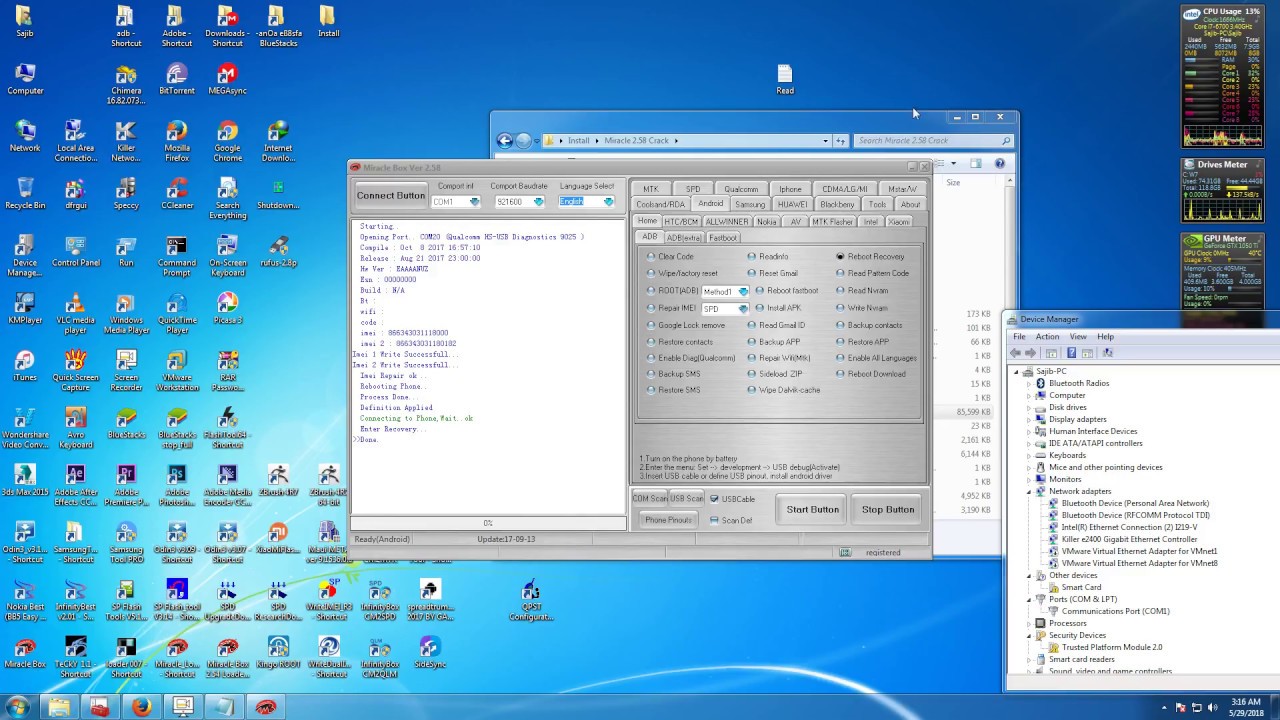This screenshot has width=1280, height=720.
Task: Click the USB Scan button
Action: click(687, 499)
